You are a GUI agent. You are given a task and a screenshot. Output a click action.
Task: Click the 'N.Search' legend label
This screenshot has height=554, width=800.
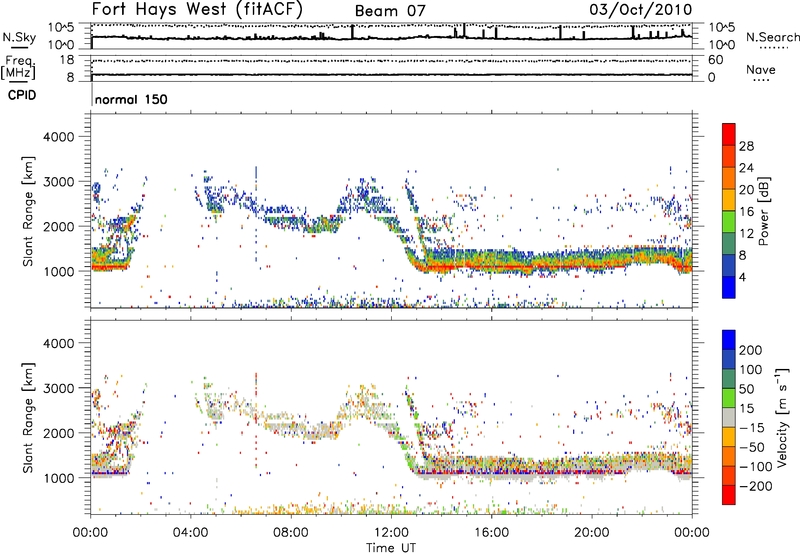[772, 37]
